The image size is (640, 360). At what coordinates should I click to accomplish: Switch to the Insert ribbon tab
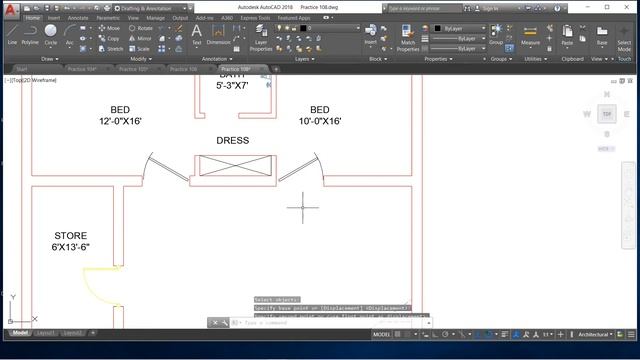click(53, 18)
